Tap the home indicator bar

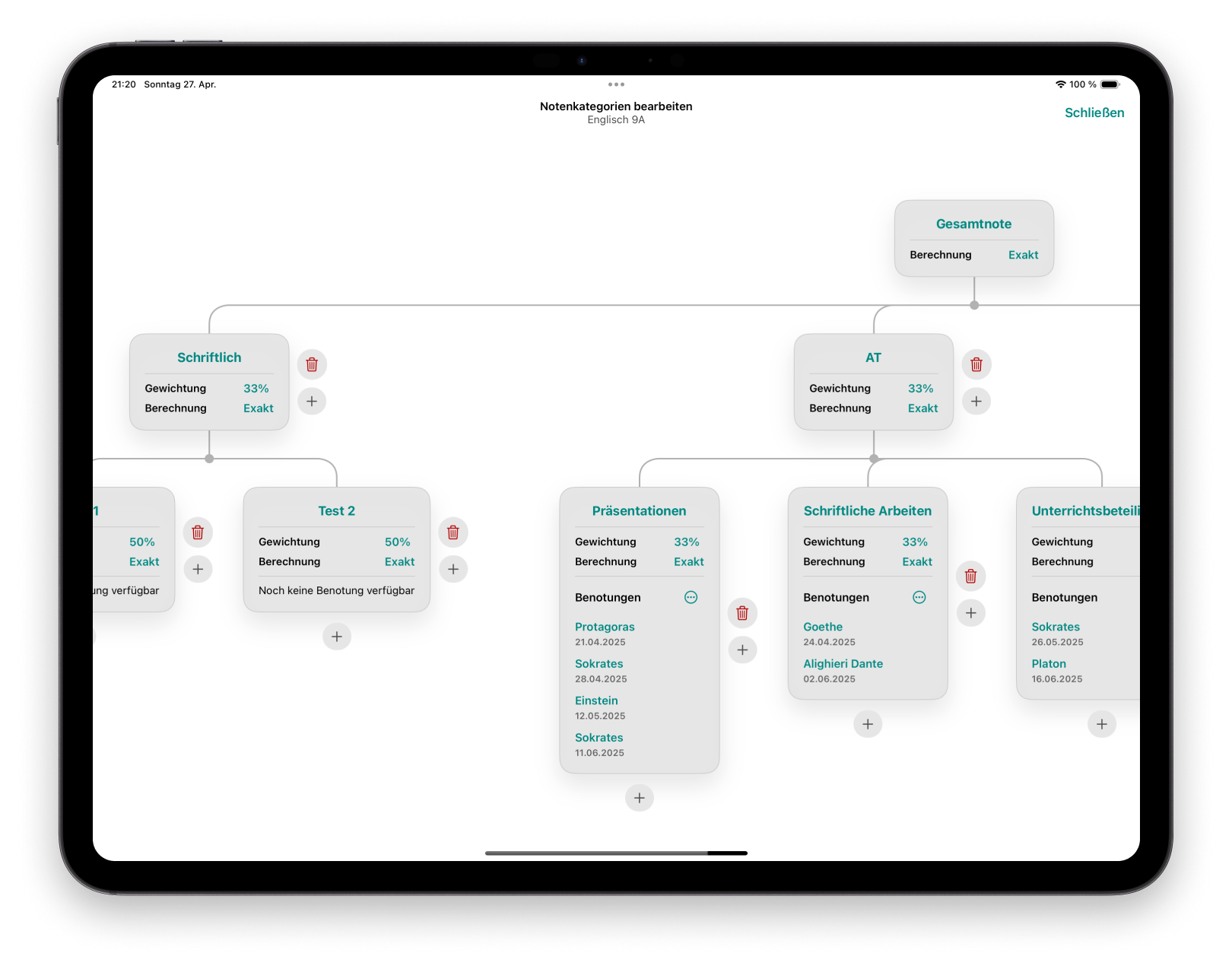(616, 853)
